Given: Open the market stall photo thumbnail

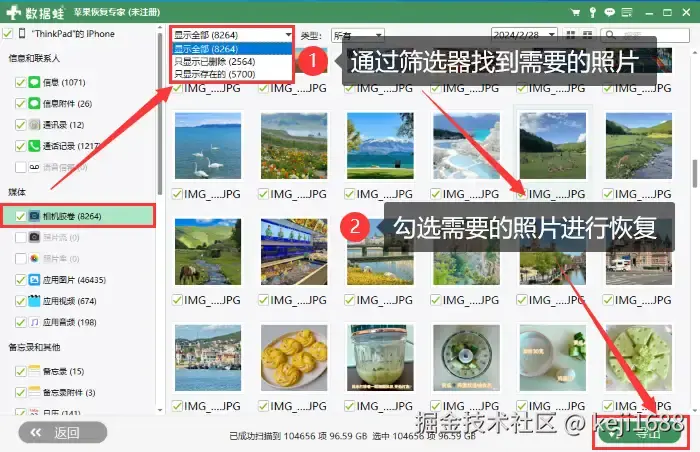Looking at the screenshot, I should (x=294, y=251).
